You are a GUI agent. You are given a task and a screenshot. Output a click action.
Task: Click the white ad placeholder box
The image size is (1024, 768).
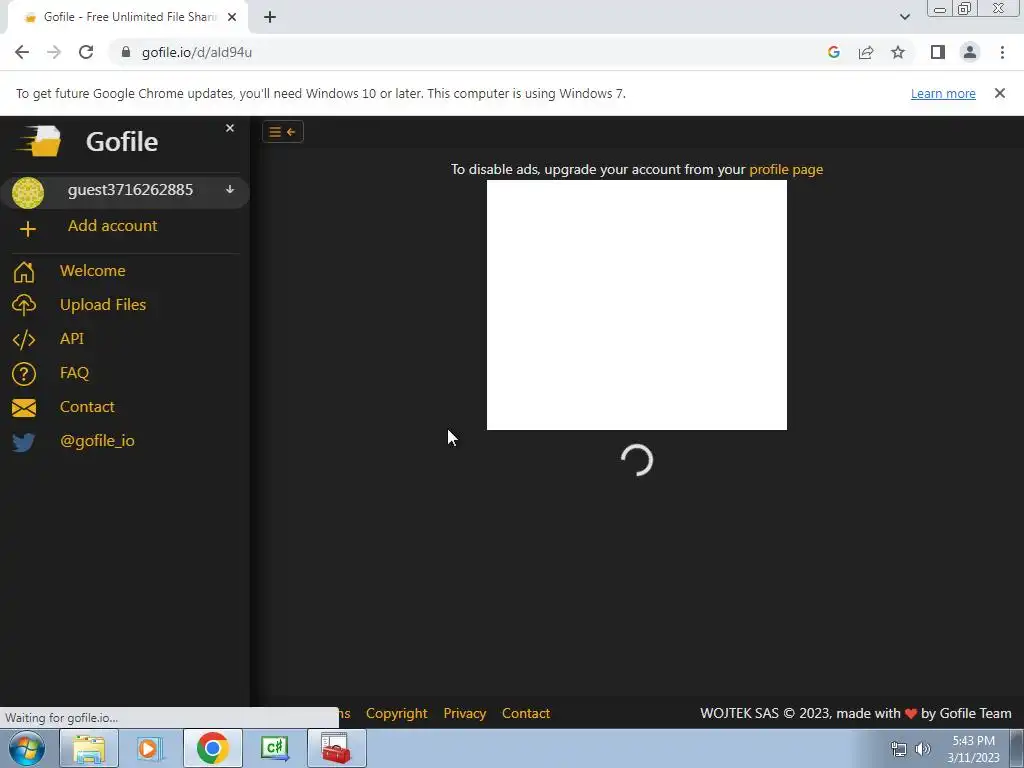[637, 305]
